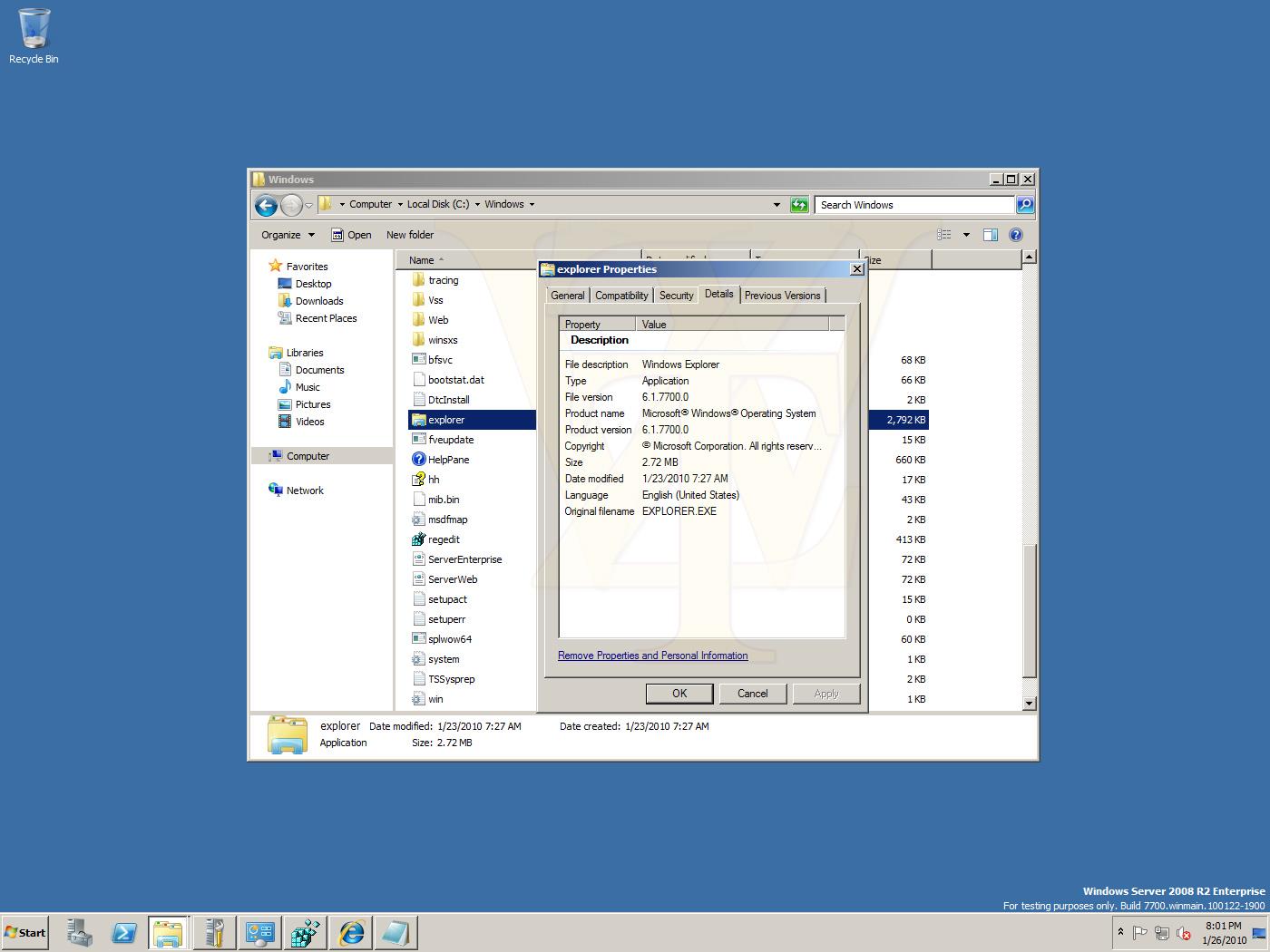
Task: Launch Windows PowerShell from taskbar
Action: (124, 932)
